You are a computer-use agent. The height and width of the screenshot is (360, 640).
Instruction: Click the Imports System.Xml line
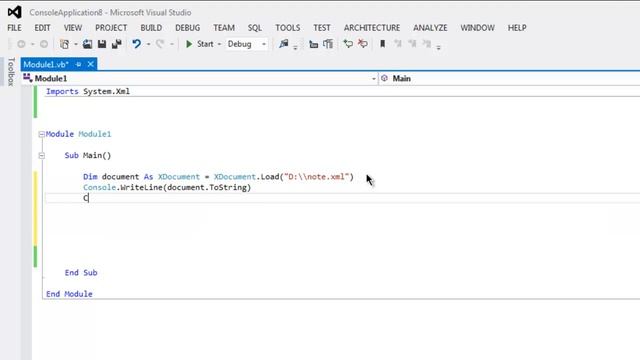tap(88, 91)
